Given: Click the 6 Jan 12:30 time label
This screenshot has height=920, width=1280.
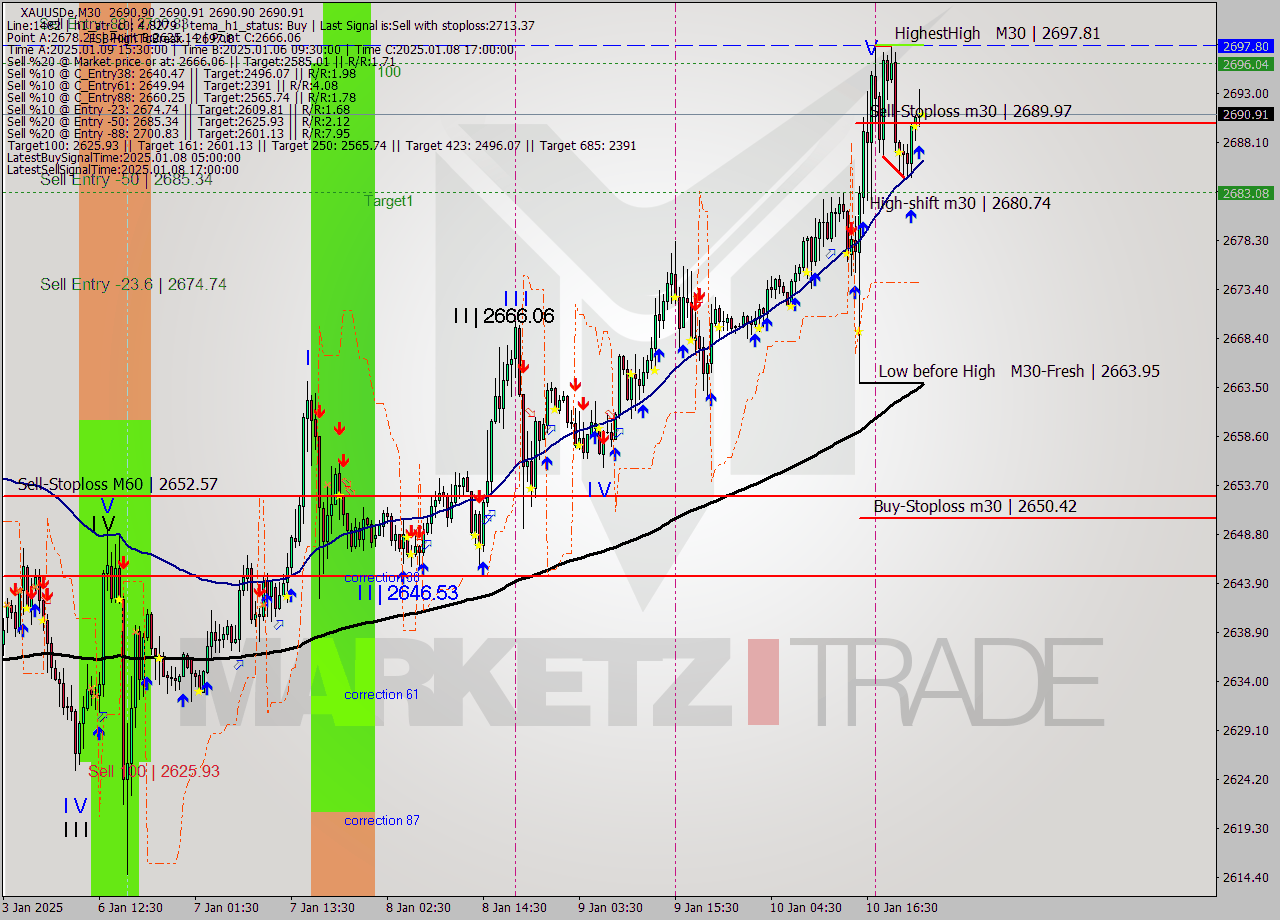Looking at the screenshot, I should click(x=130, y=908).
